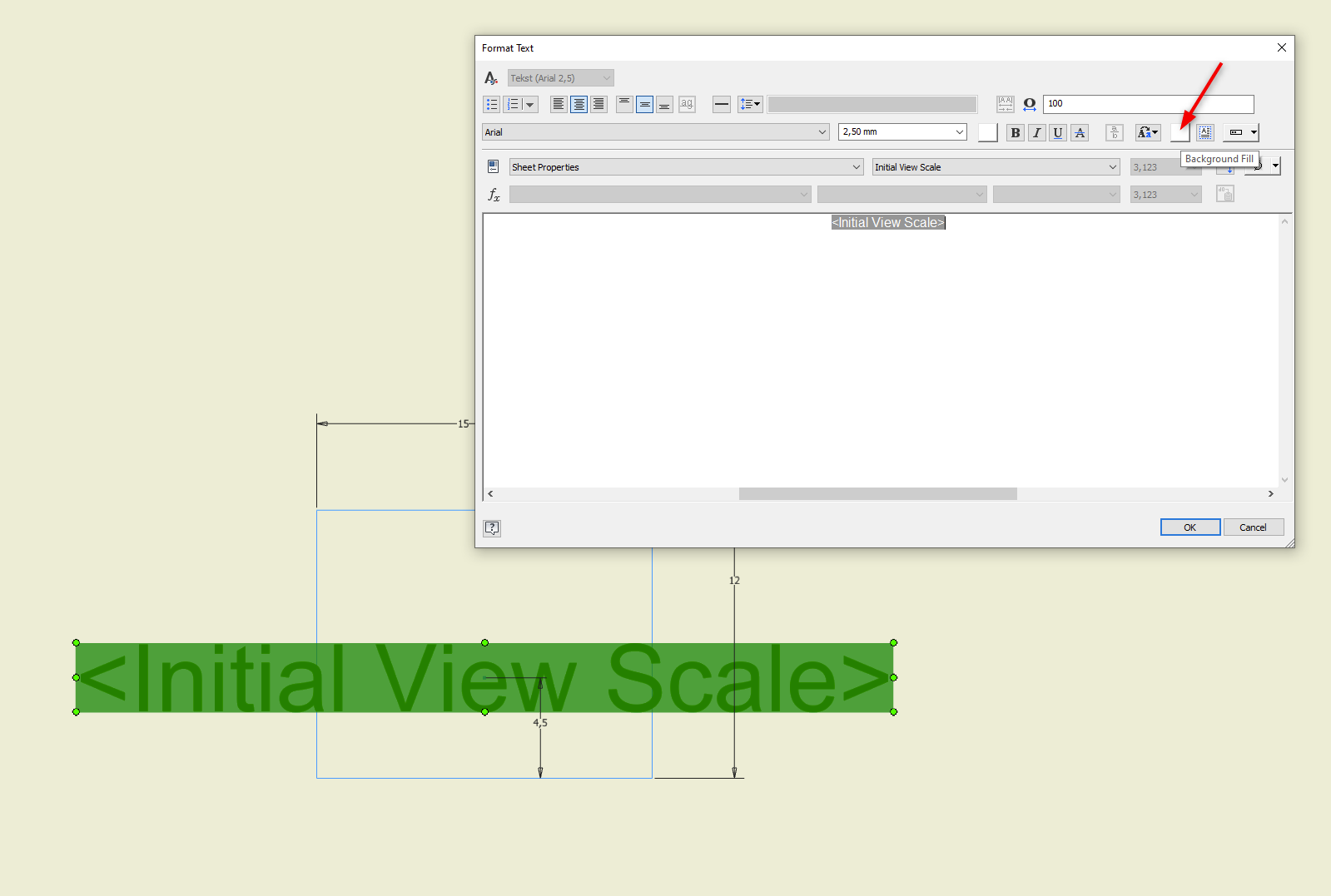Screen dimensions: 1331x896
Task: Open the Initial View Scale property dropdown
Action: tap(996, 167)
